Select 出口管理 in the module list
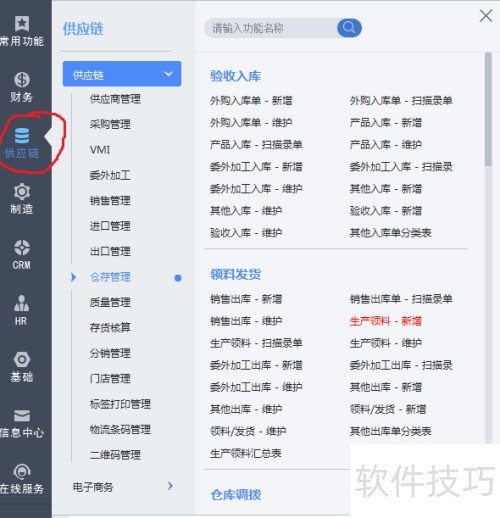500x518 pixels. click(110, 251)
